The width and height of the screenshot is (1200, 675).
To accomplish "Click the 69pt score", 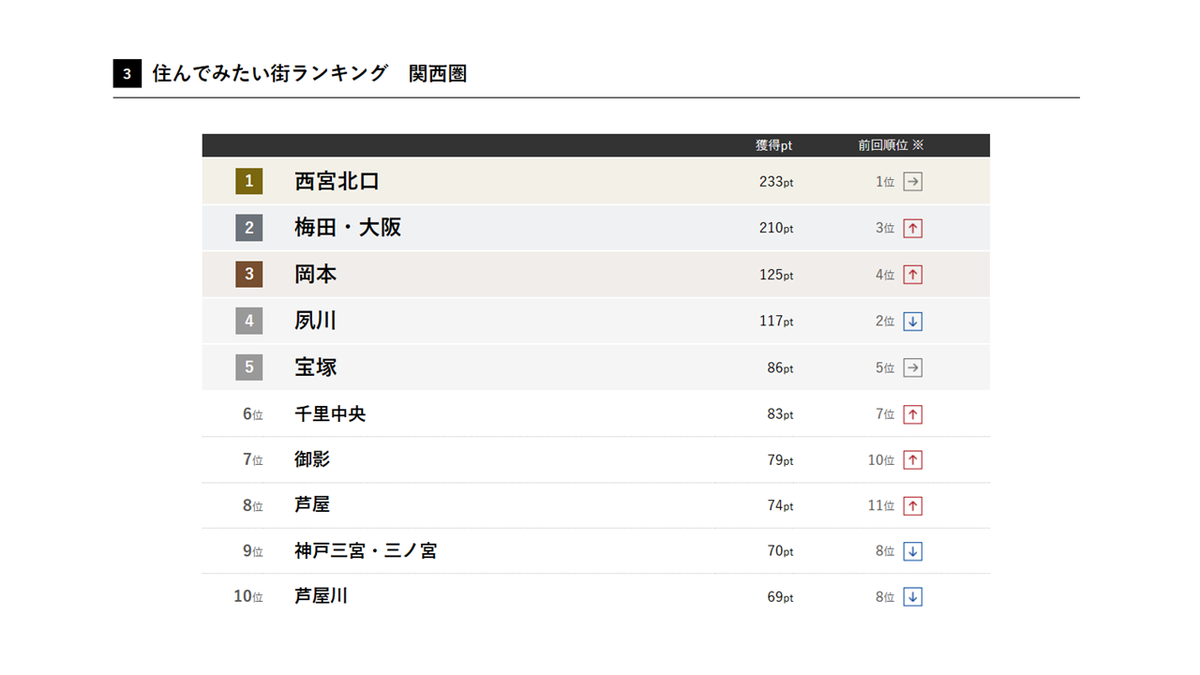I will [x=780, y=597].
